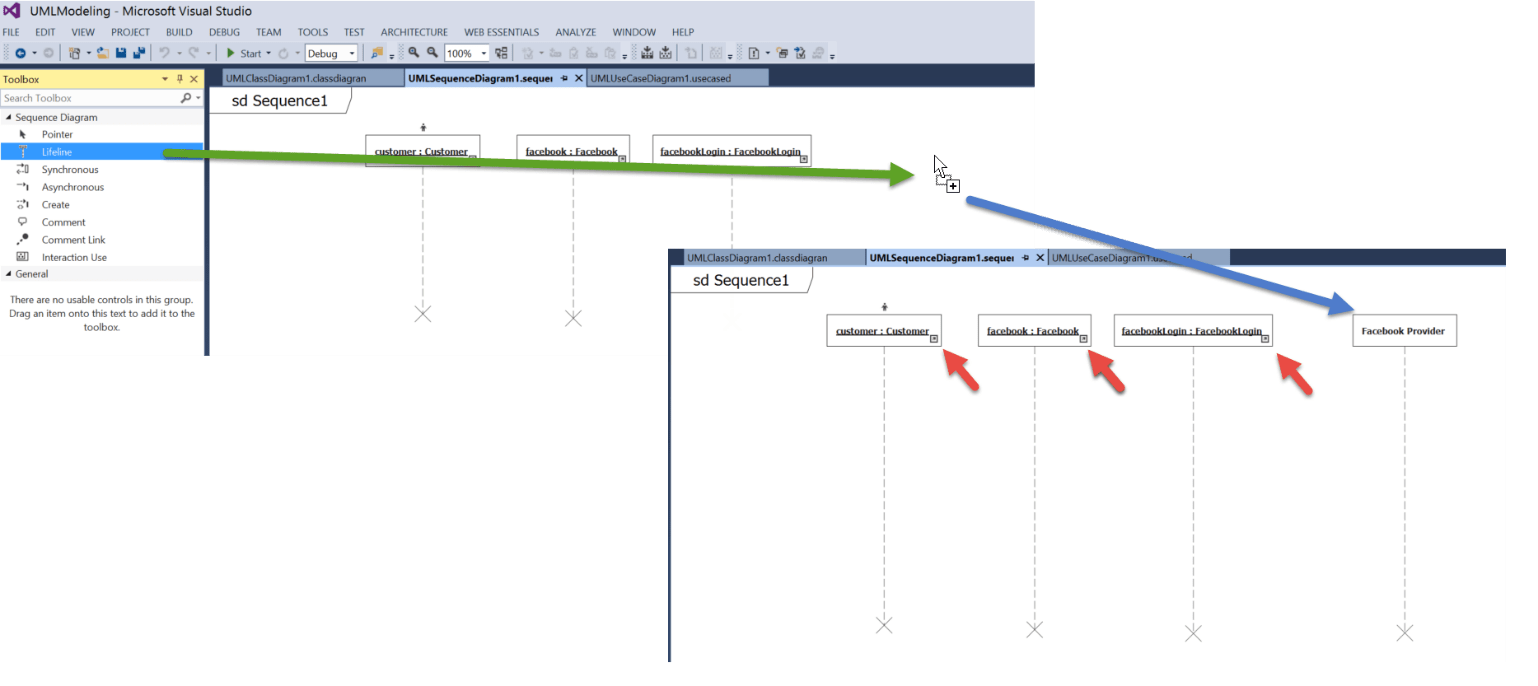This screenshot has height=686, width=1538.
Task: Click the Search Toolbox input field
Action: 90,98
